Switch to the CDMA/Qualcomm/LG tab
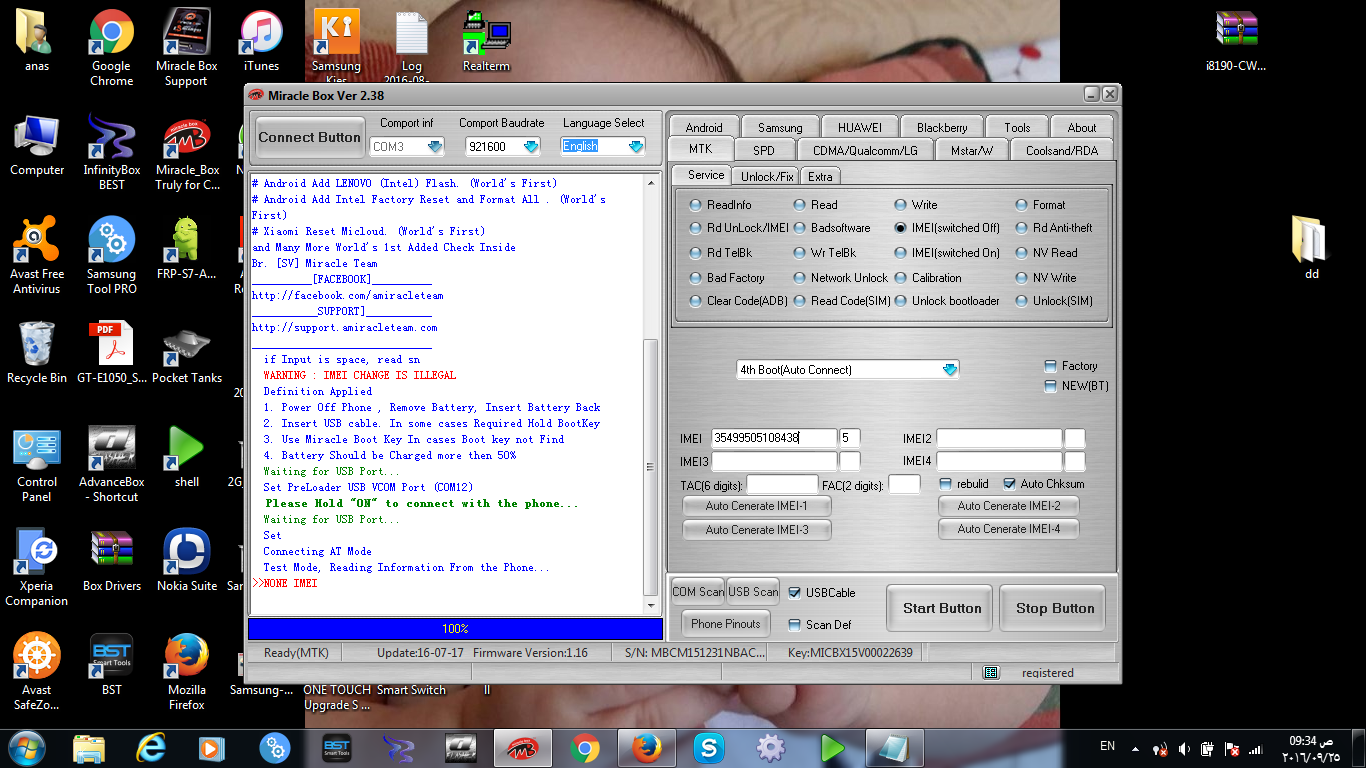 pyautogui.click(x=865, y=150)
